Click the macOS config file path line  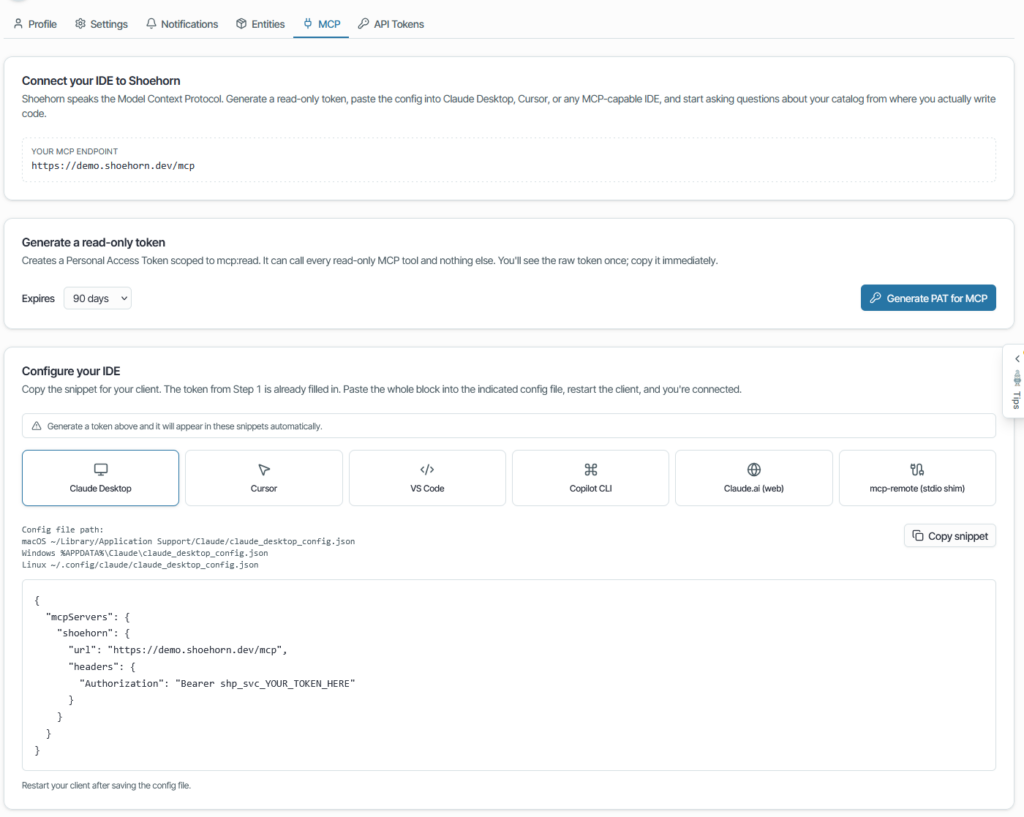[188, 541]
